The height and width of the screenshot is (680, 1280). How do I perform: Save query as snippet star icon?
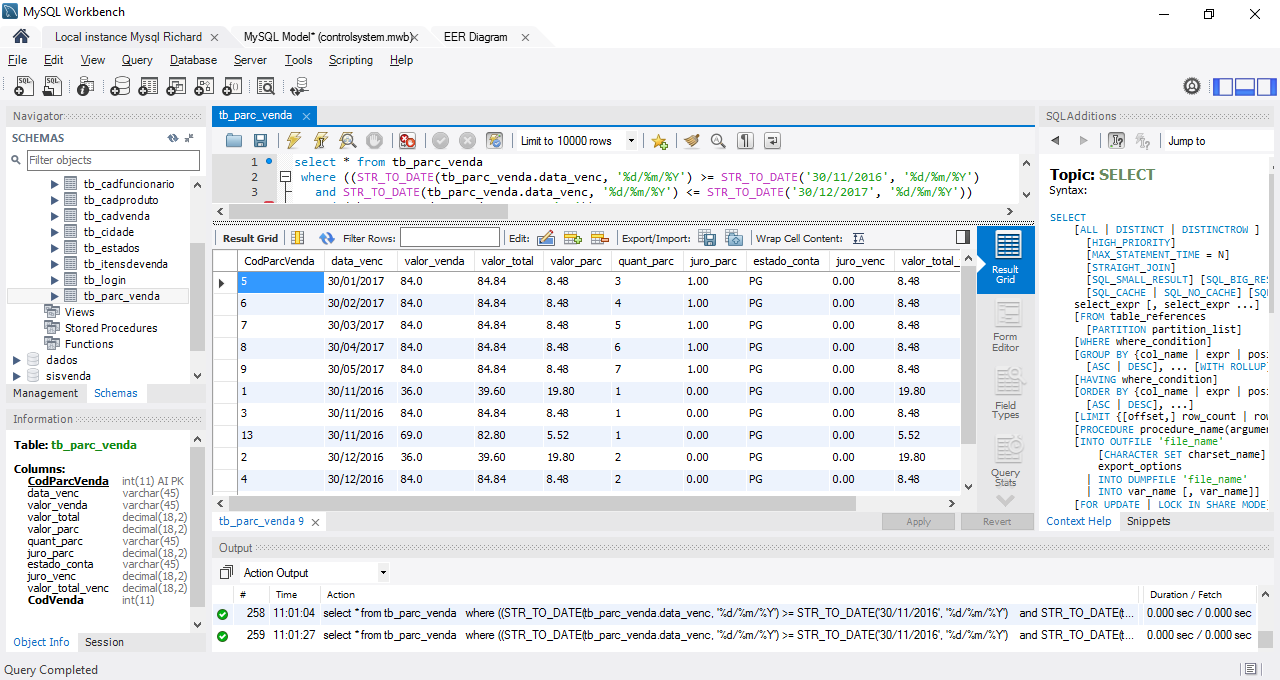point(659,141)
